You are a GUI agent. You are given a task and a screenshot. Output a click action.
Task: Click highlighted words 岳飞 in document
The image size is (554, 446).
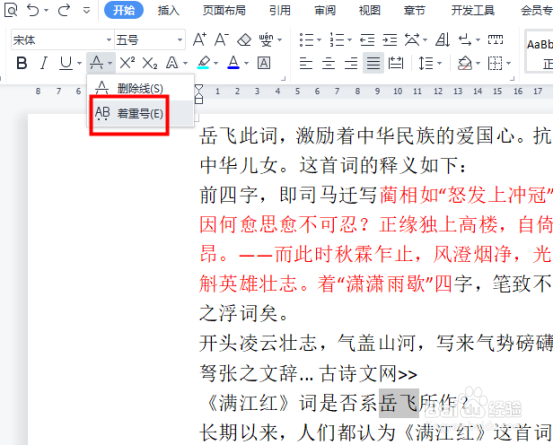399,403
